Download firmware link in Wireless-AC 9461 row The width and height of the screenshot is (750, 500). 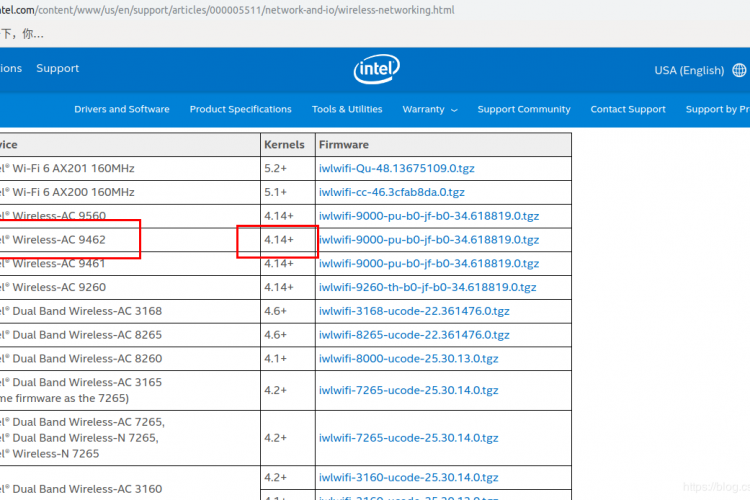pos(429,264)
